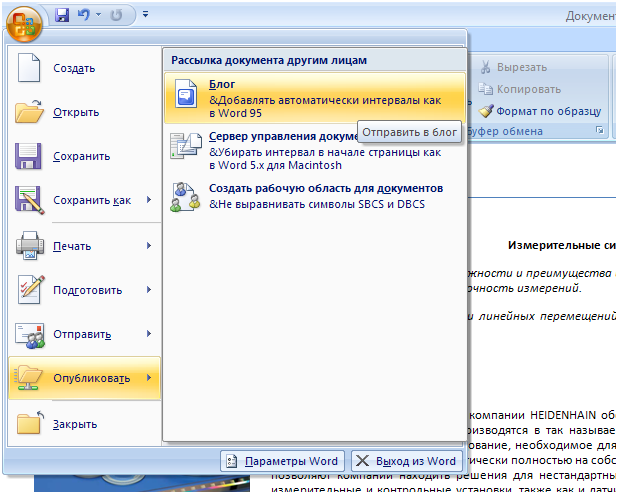Click the Undo arrow in Quick Access toolbar
Viewport: 618px width, 494px height.
click(x=84, y=15)
